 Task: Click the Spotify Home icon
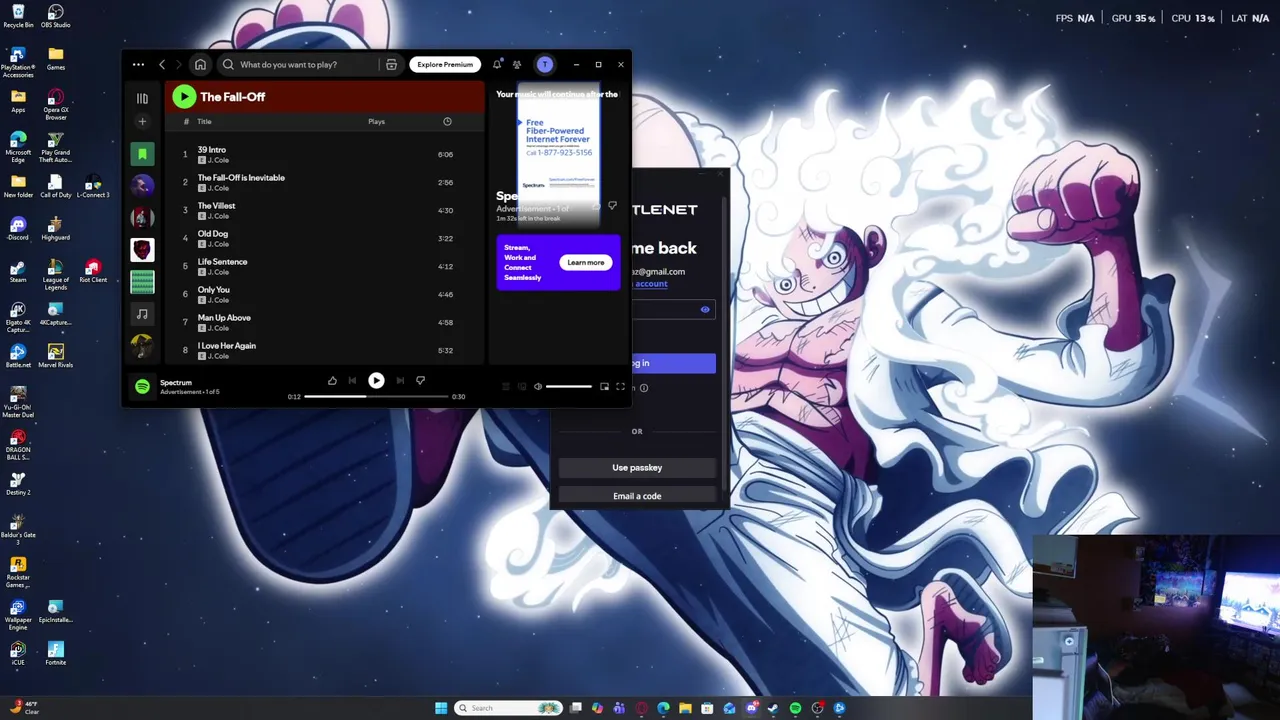click(200, 64)
